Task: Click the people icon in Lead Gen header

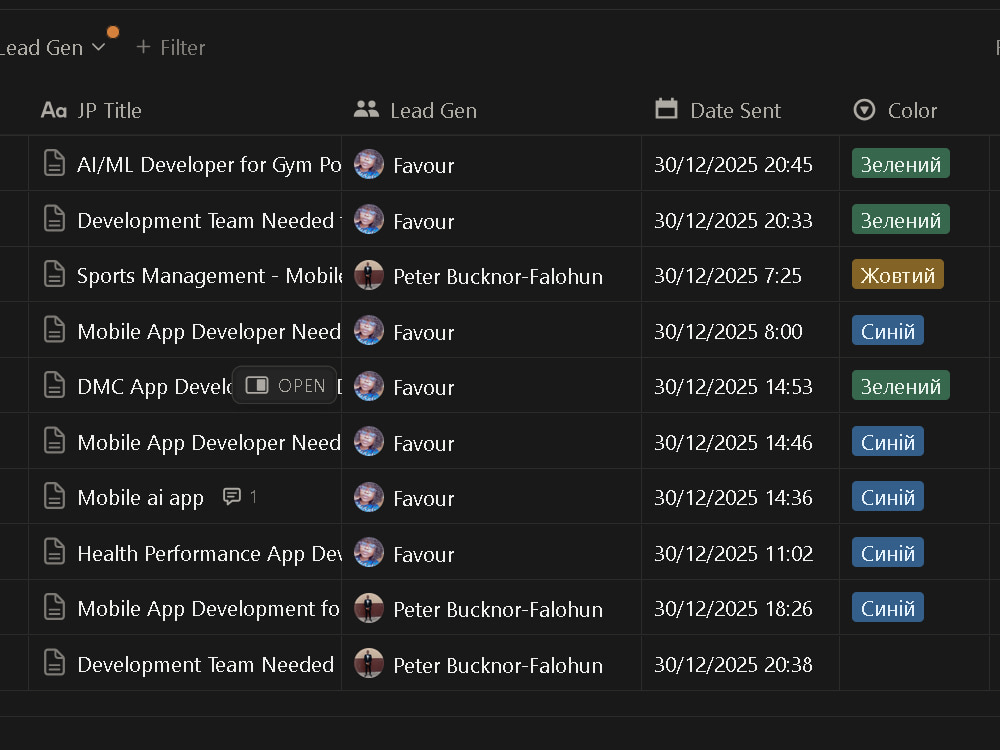Action: (366, 109)
